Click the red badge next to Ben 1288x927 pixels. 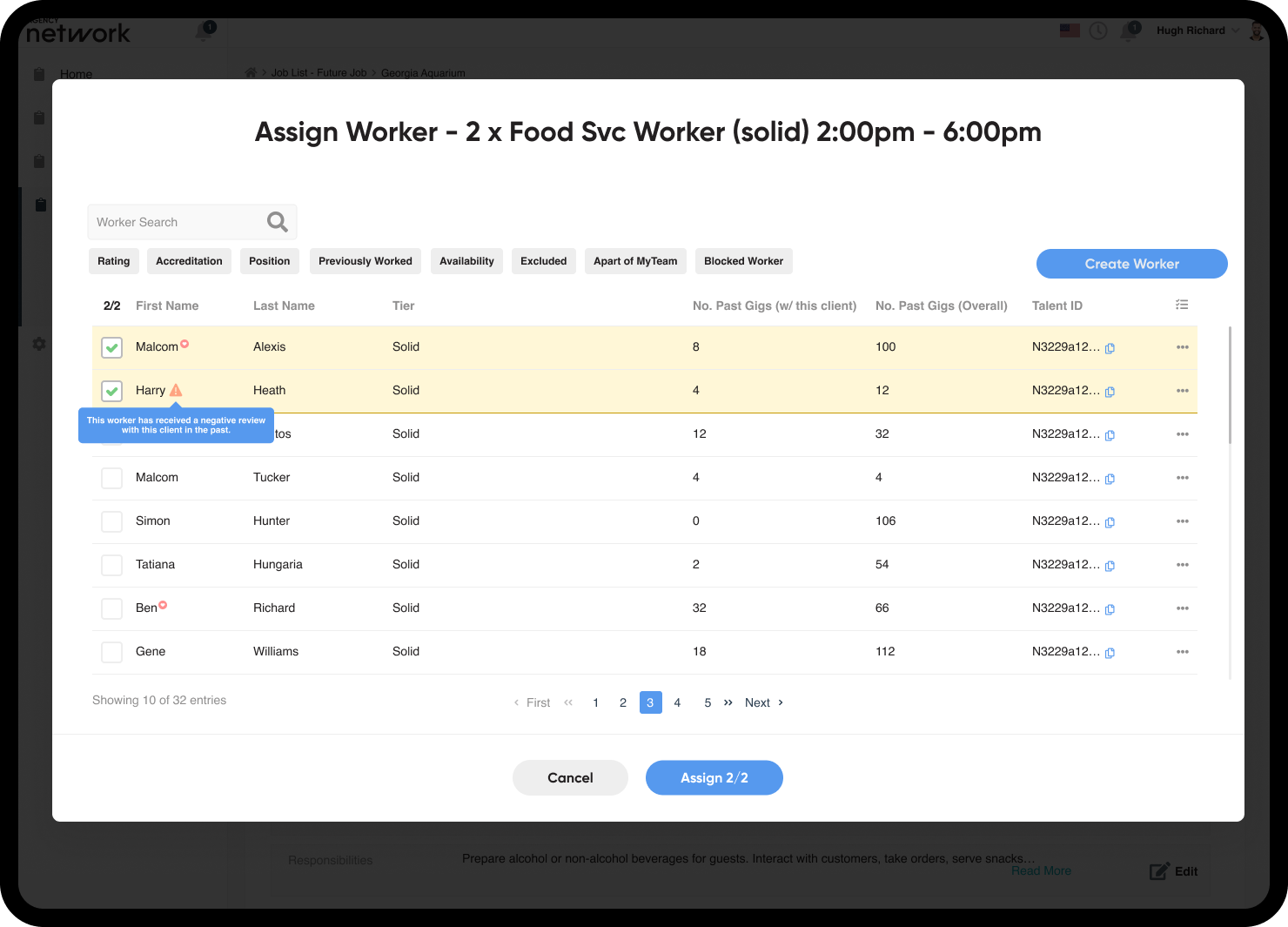point(163,605)
